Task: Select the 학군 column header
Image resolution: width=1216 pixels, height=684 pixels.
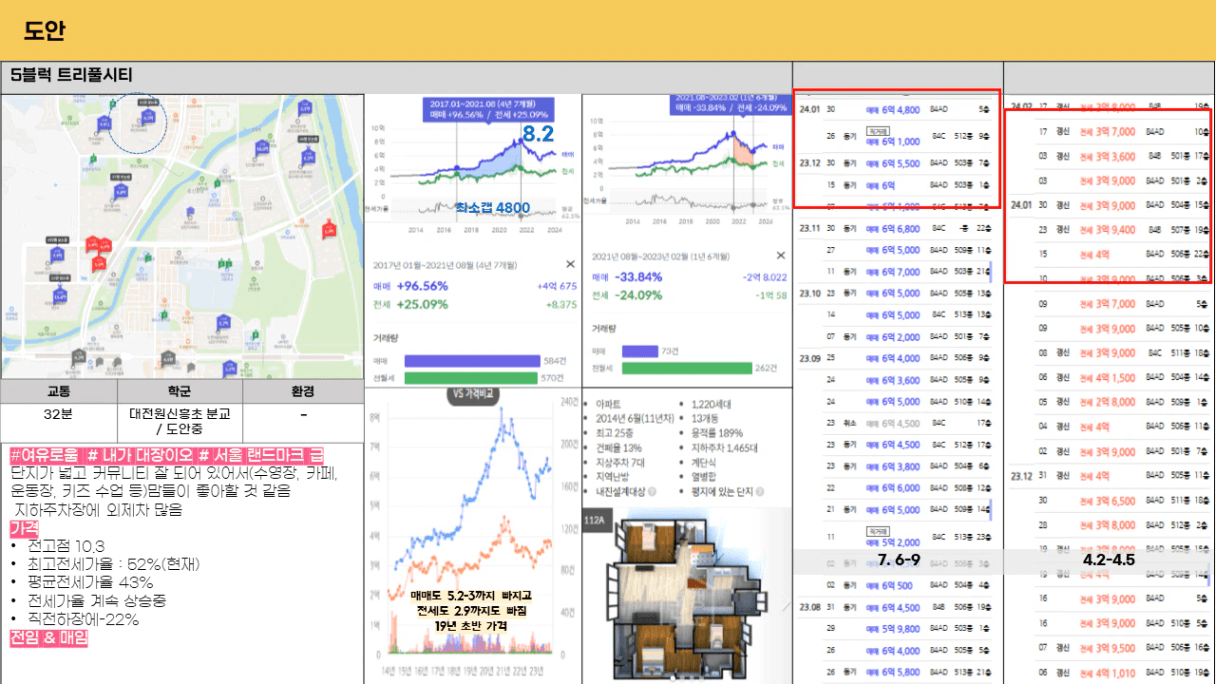Action: [180, 391]
